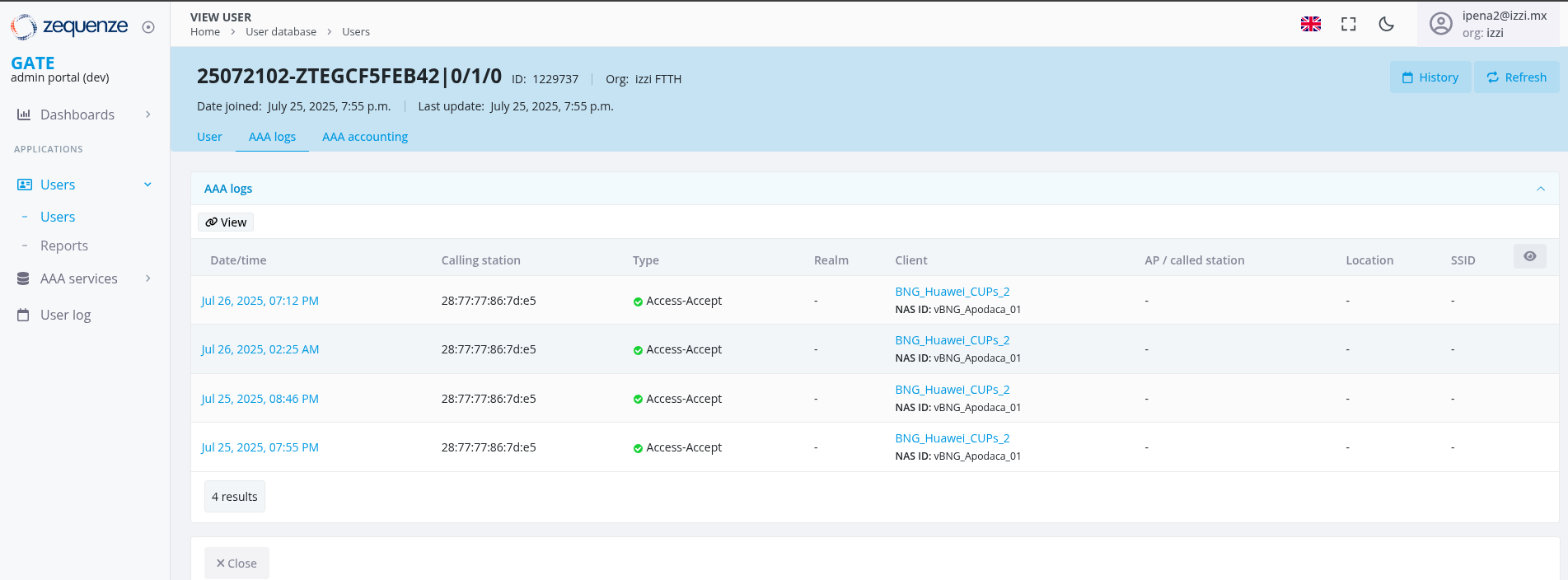Open AAA services in sidebar
Image resolution: width=1568 pixels, height=580 pixels.
tap(79, 278)
